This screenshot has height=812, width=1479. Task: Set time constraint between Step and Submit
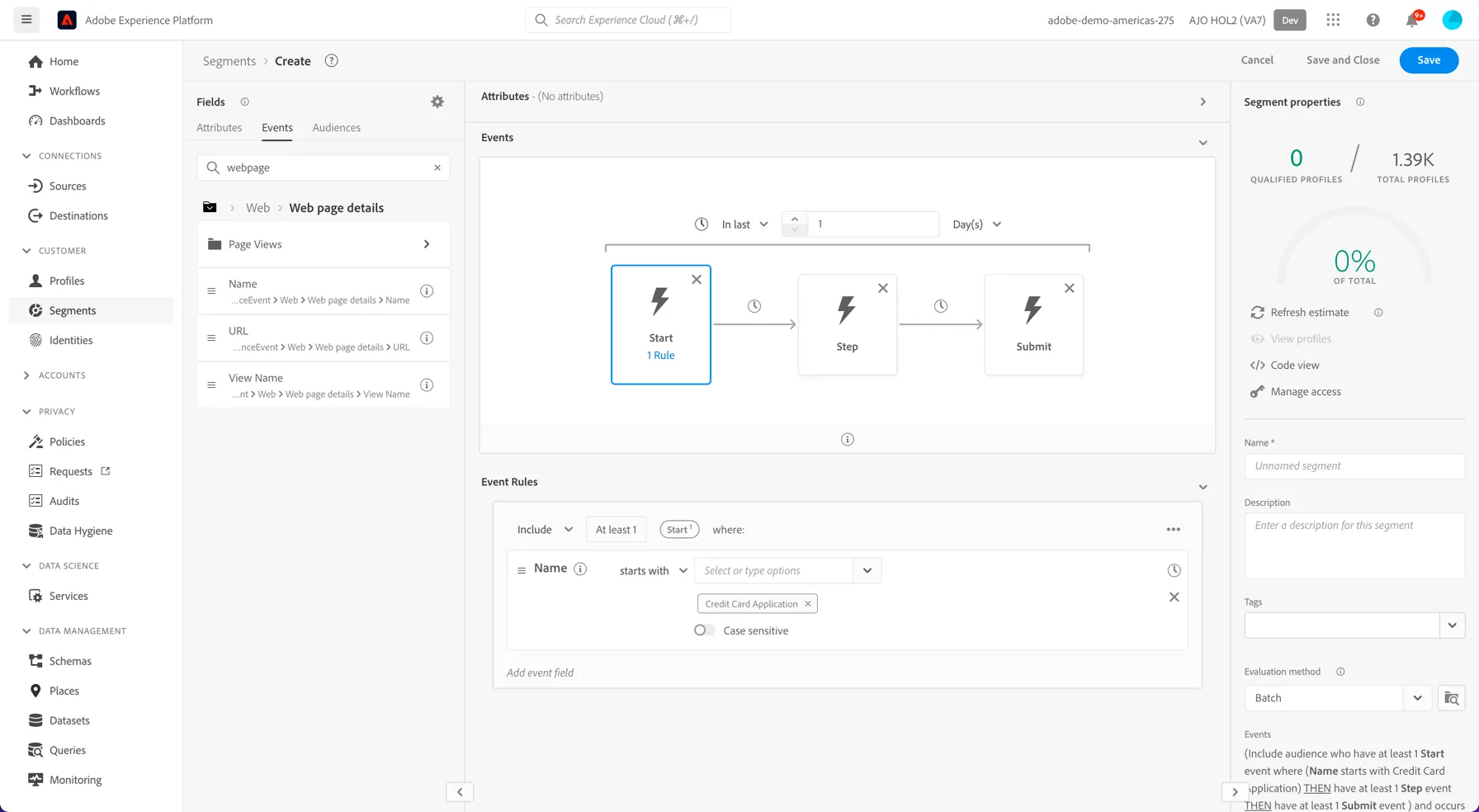941,306
